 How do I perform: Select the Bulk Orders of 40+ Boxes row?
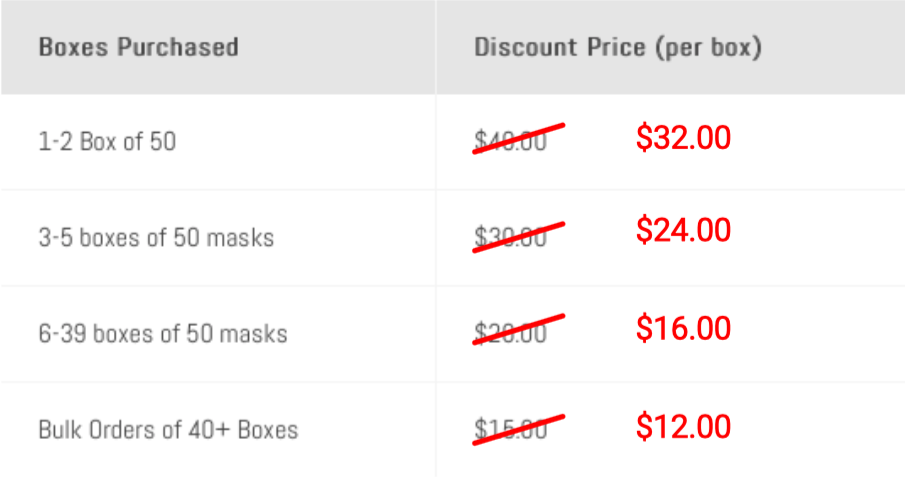click(452, 429)
